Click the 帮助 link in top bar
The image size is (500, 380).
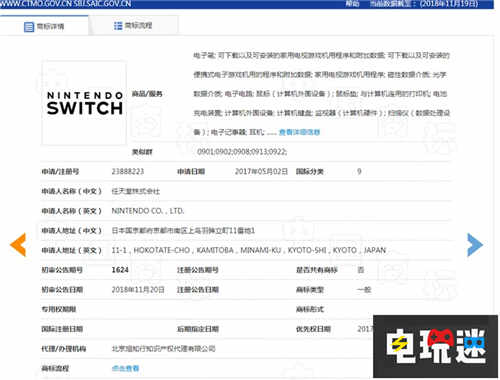pos(352,4)
